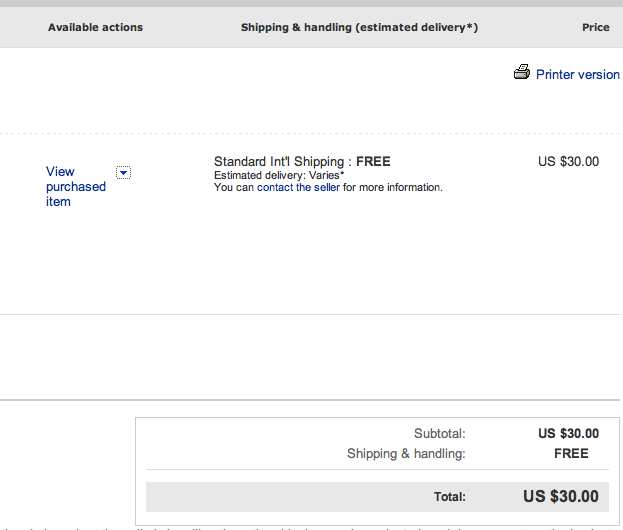Image resolution: width=623 pixels, height=530 pixels.
Task: Click the Price column header
Action: tap(596, 27)
